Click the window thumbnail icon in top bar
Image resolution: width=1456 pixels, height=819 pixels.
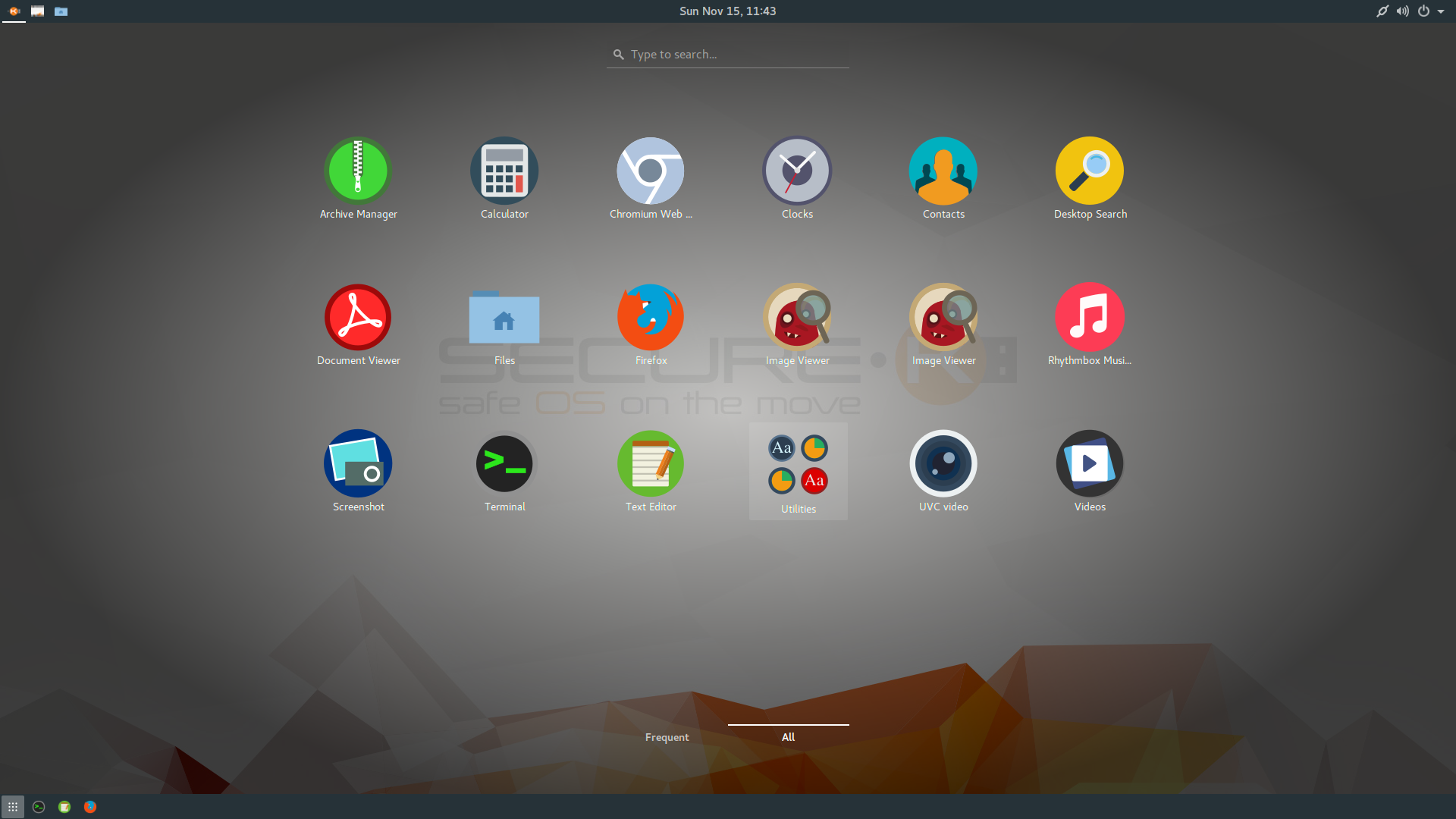point(37,11)
